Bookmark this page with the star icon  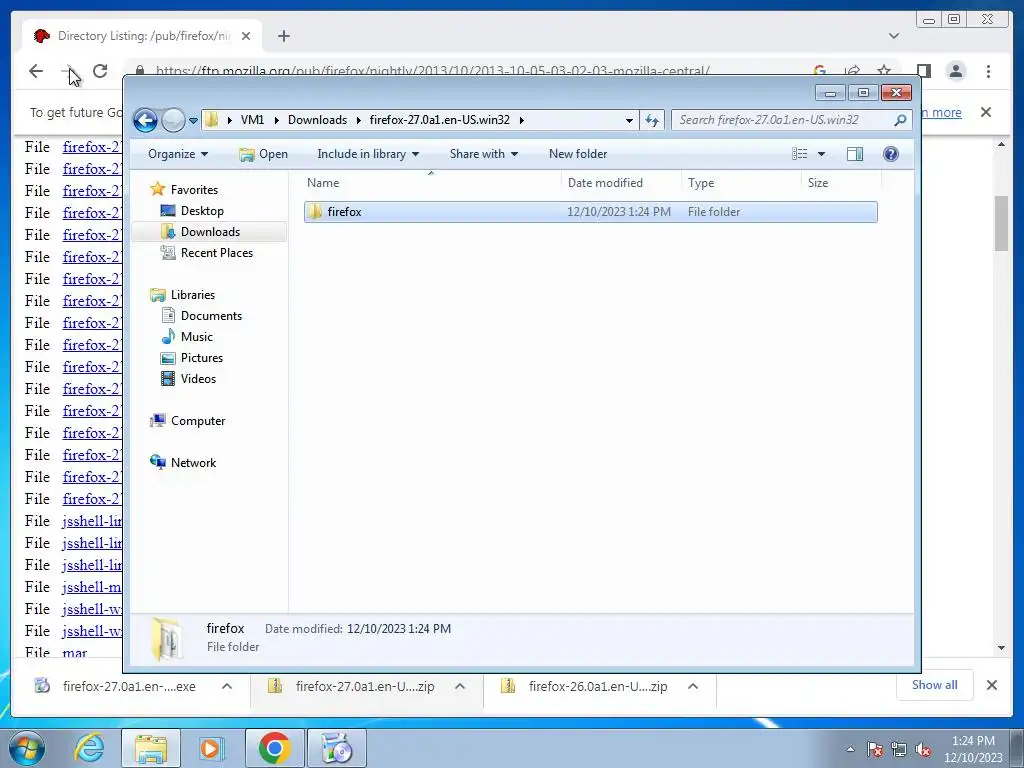(x=884, y=71)
